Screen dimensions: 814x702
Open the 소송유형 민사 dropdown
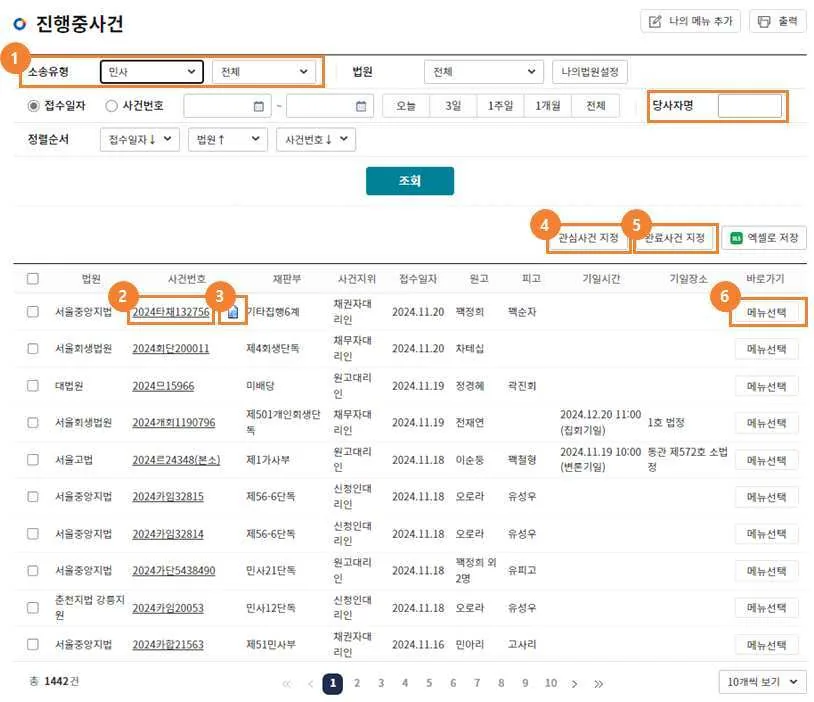click(152, 72)
